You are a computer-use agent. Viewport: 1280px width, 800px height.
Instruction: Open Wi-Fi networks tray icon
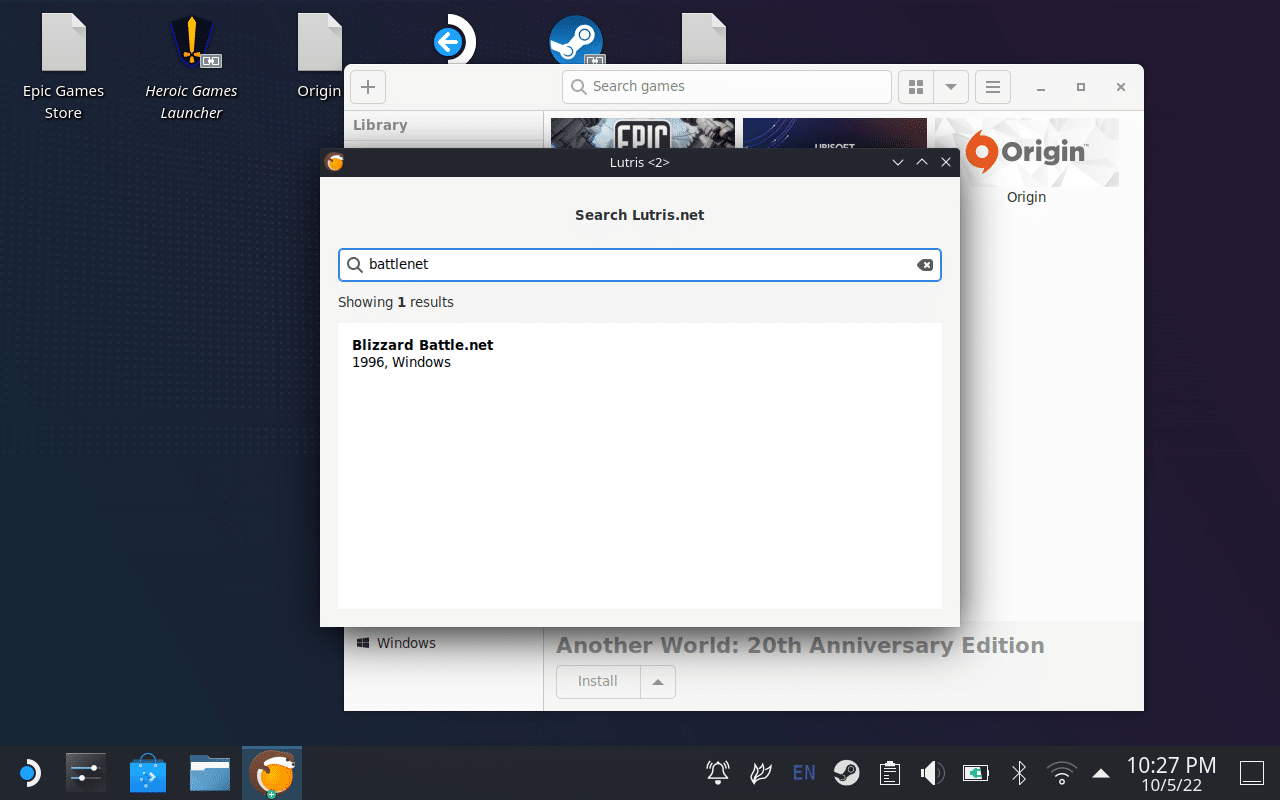pyautogui.click(x=1061, y=773)
